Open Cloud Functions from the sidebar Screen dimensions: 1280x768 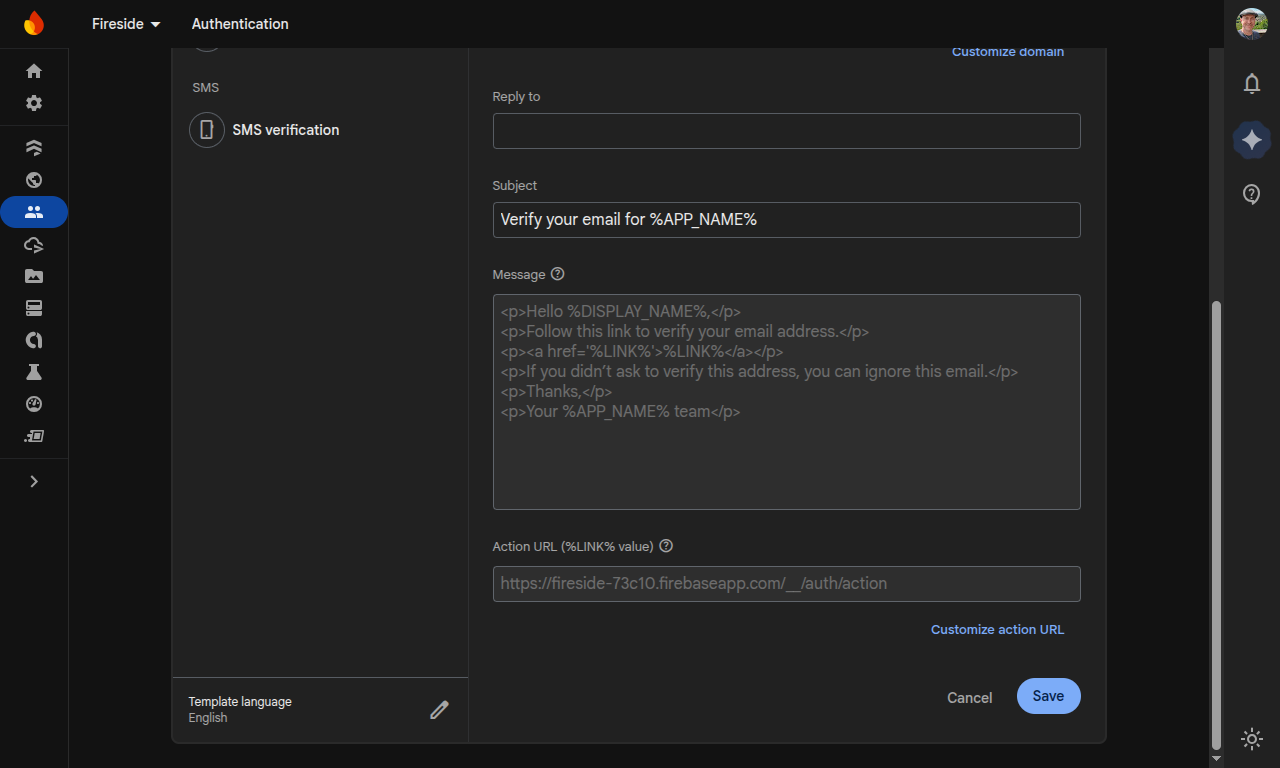click(x=33, y=245)
